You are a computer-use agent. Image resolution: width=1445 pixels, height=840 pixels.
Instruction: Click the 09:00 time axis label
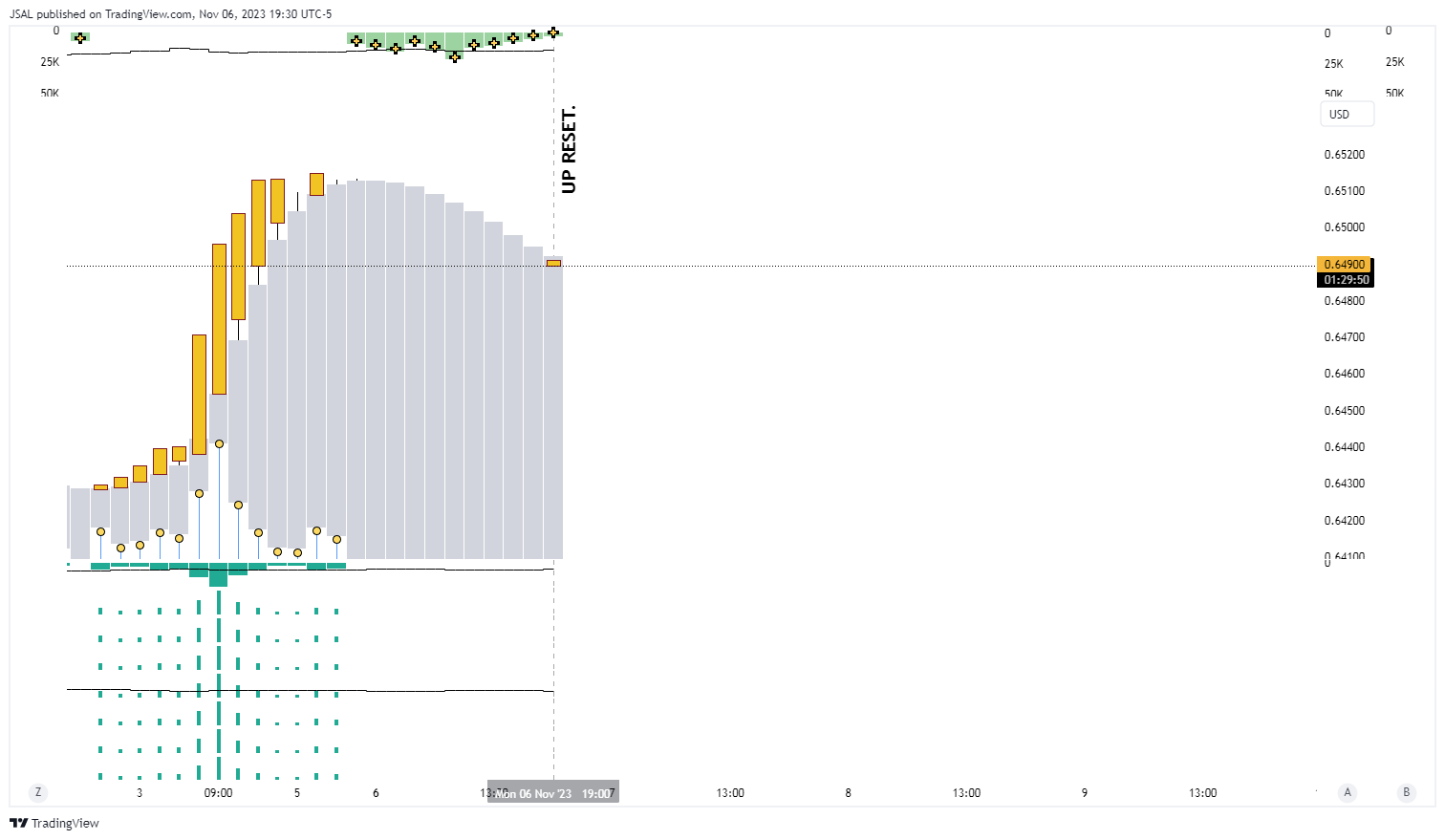click(x=218, y=793)
